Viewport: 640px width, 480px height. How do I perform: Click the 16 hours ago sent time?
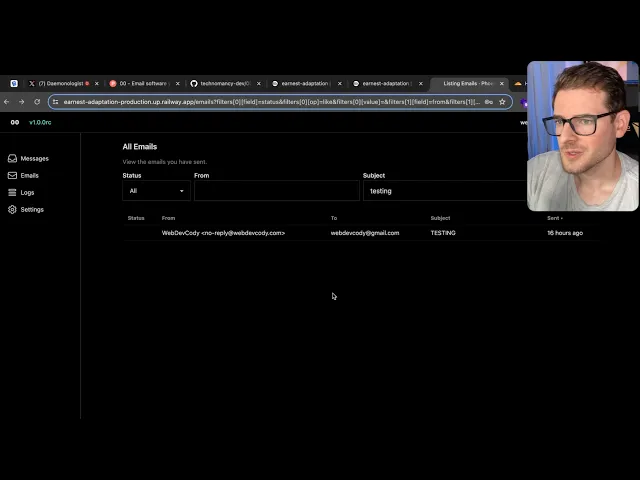click(565, 233)
